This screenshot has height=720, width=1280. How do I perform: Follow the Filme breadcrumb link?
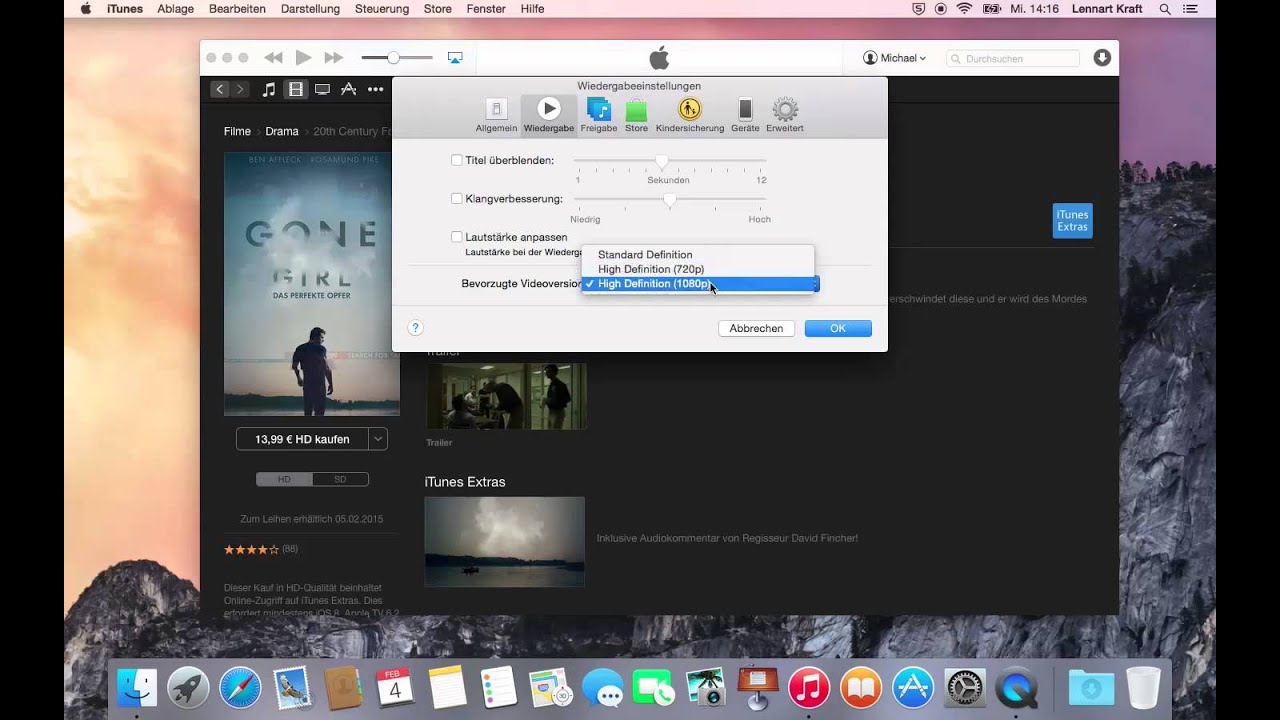pyautogui.click(x=237, y=131)
